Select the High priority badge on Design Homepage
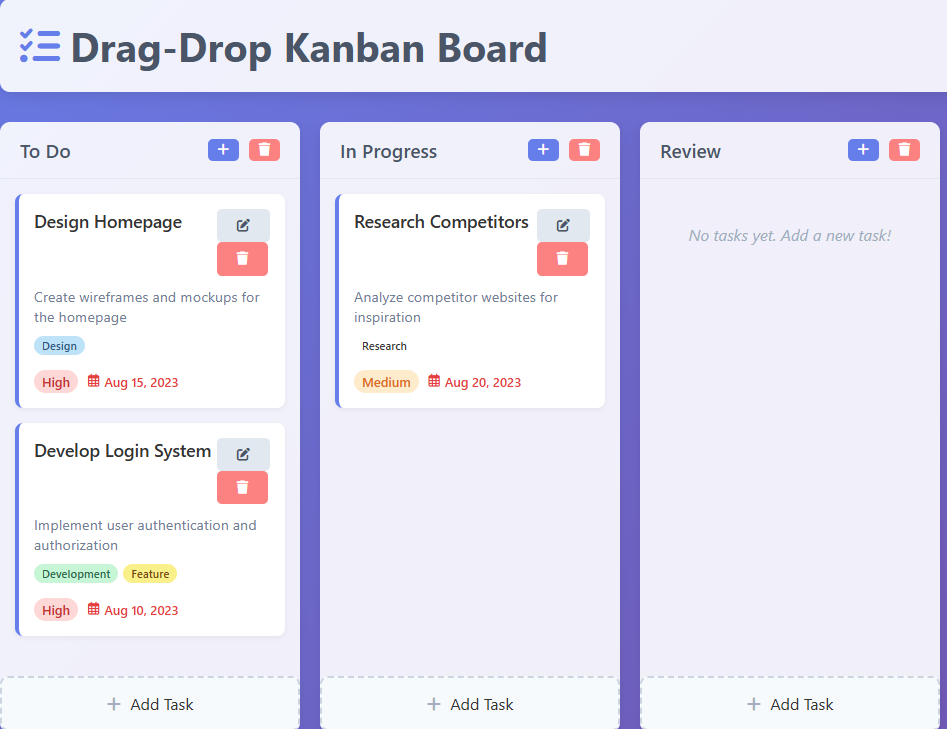Image resolution: width=947 pixels, height=729 pixels. (x=55, y=381)
